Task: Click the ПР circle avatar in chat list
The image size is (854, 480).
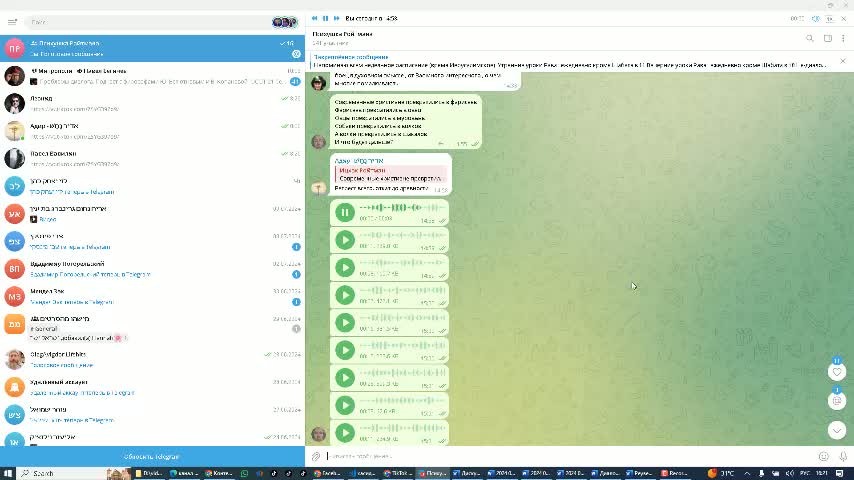Action: 15,48
